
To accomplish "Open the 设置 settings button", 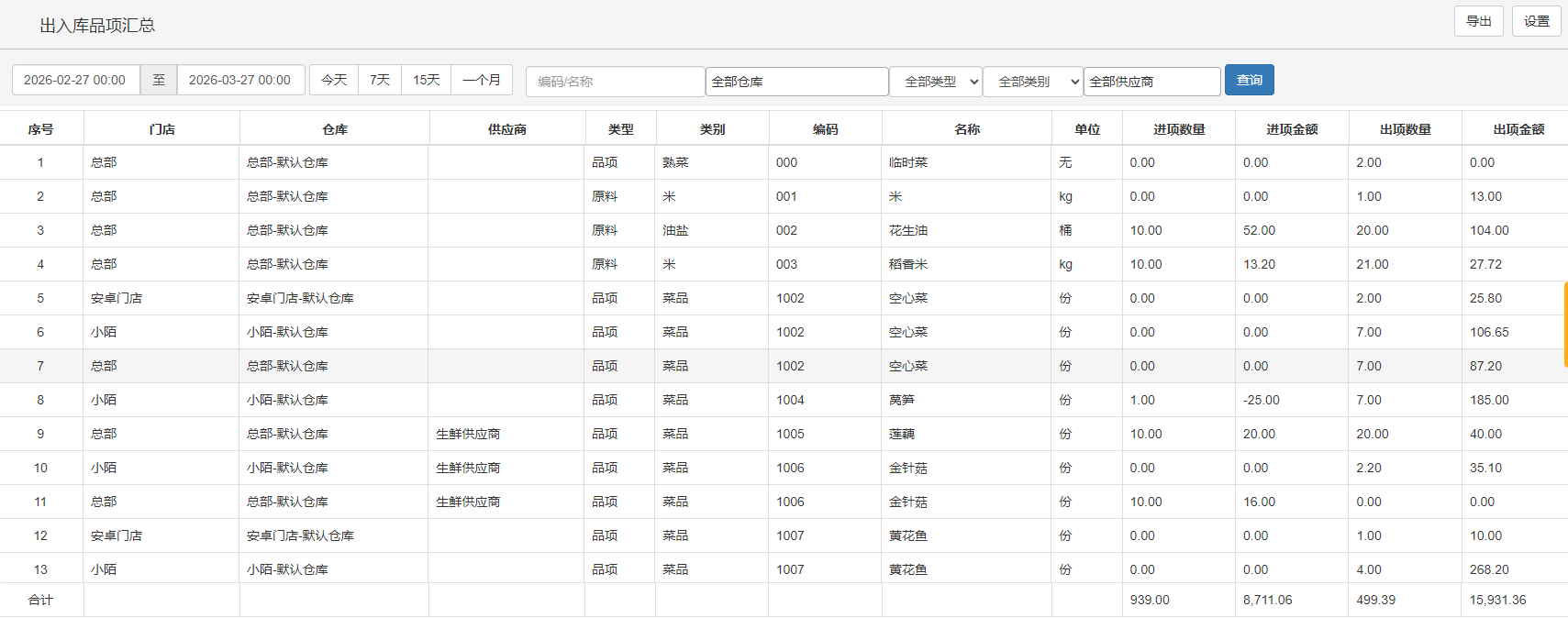I will click(x=1536, y=21).
